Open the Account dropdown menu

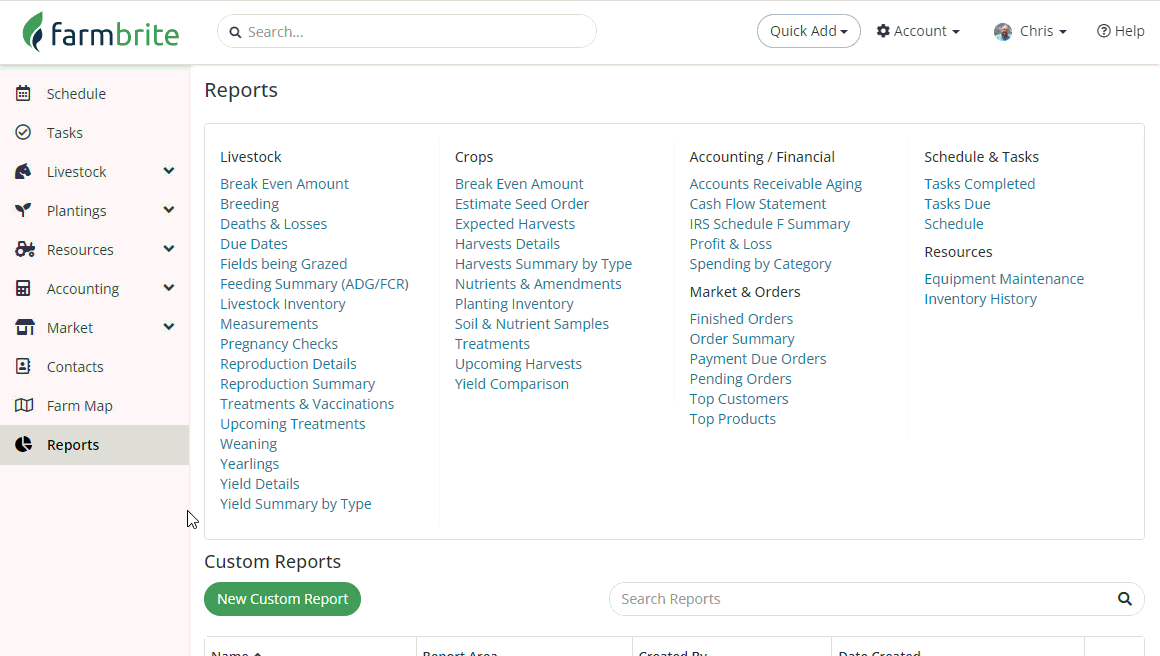point(918,31)
